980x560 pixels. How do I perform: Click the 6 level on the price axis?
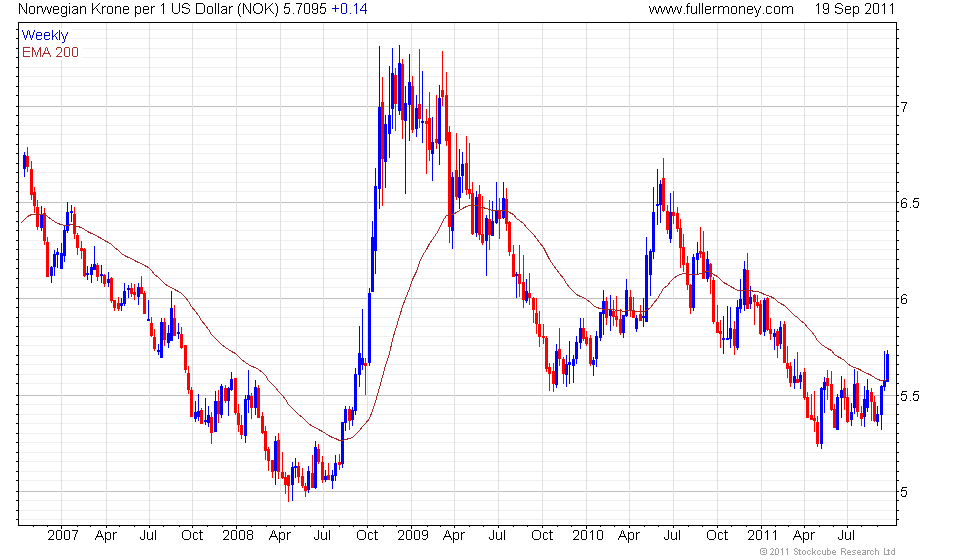(x=903, y=299)
